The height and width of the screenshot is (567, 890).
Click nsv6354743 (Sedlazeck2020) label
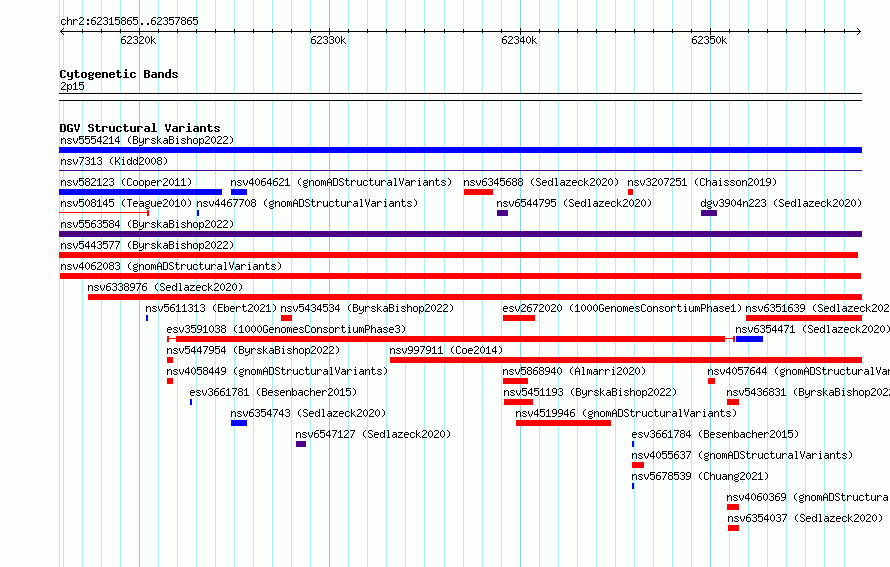point(308,413)
